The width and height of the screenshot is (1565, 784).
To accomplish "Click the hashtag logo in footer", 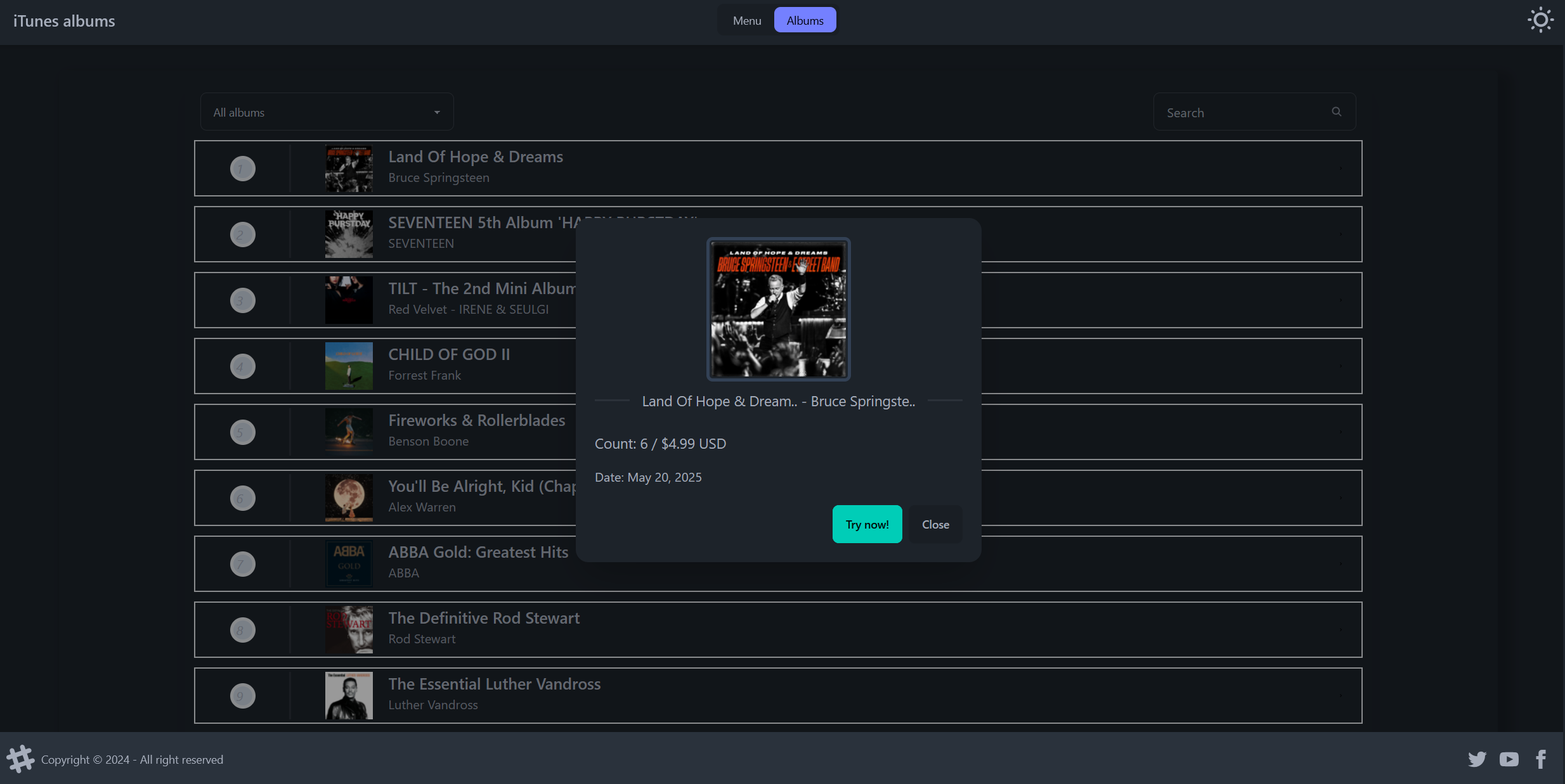I will pos(20,759).
